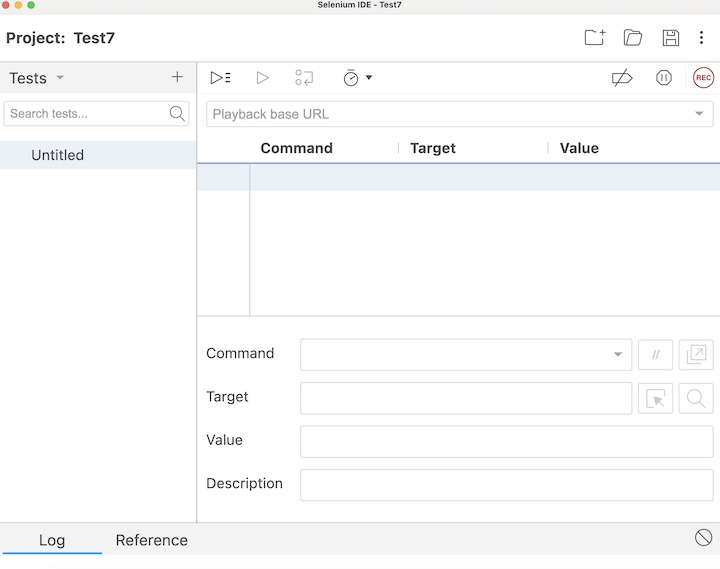Open the test execution speed timer

(352, 78)
